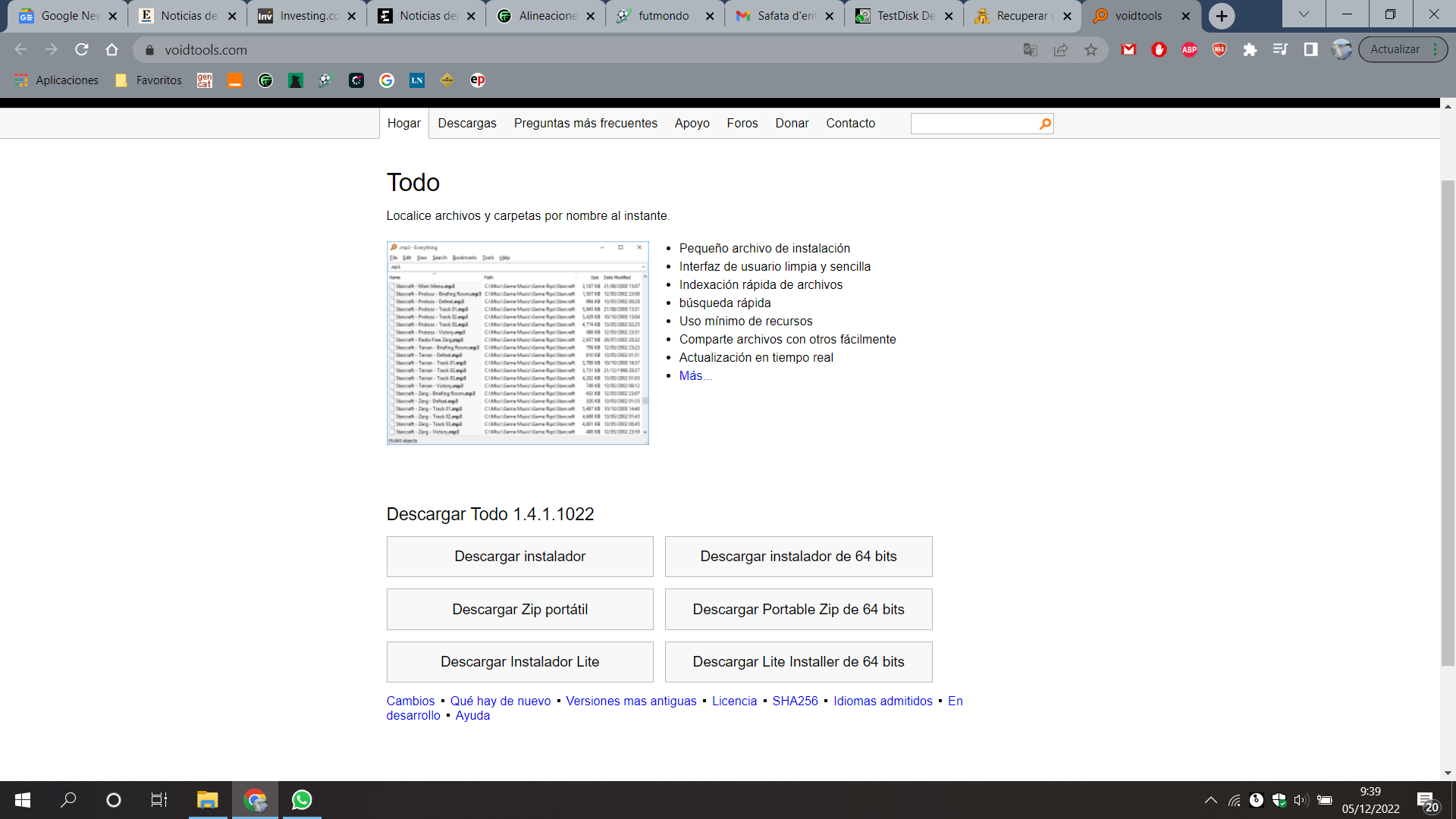Click the AdBlock Plus extension icon
Viewport: 1456px width, 819px height.
[1189, 50]
